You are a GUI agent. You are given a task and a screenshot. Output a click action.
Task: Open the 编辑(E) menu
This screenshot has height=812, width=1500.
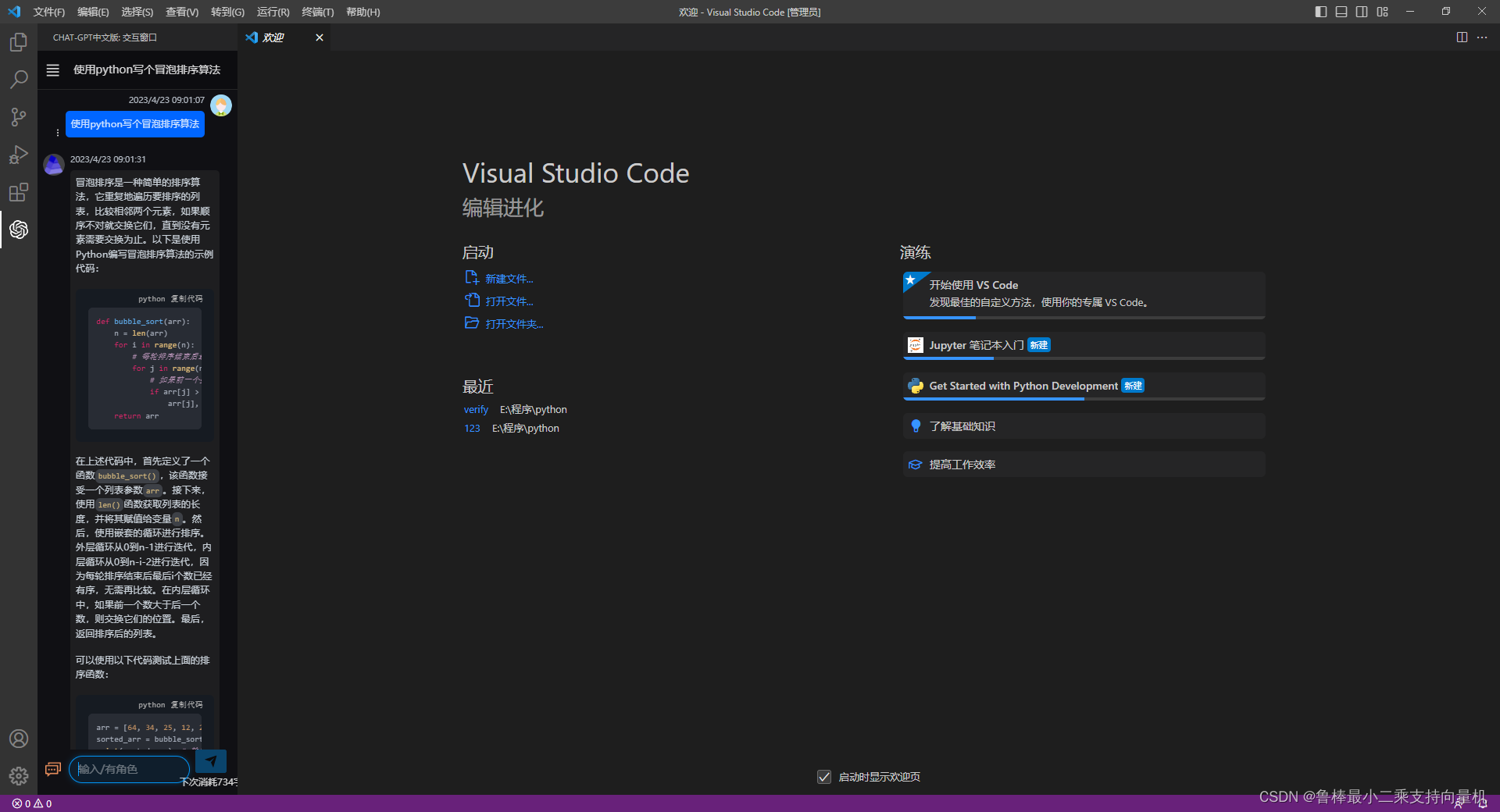[93, 12]
